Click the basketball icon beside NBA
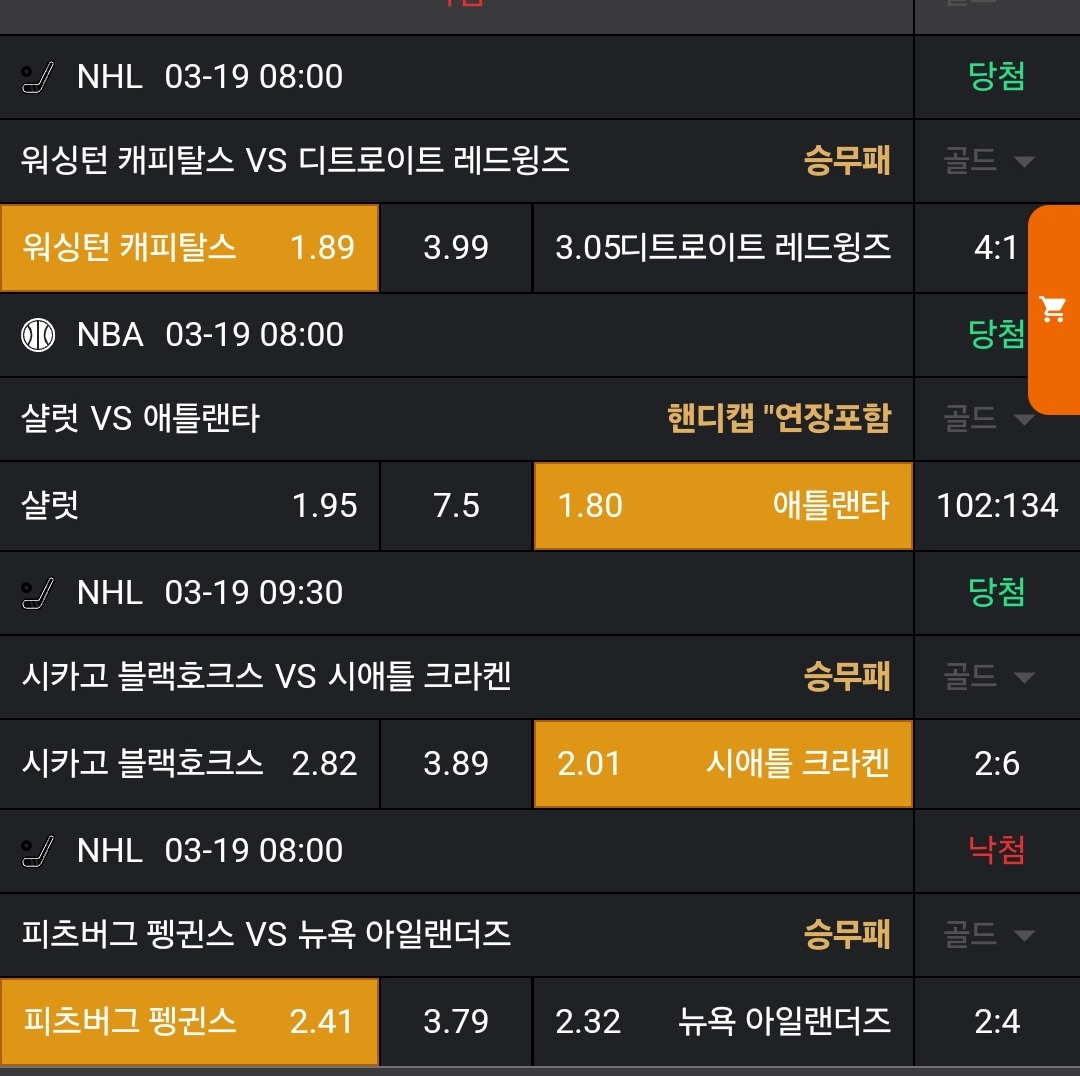The image size is (1080, 1076). pyautogui.click(x=38, y=335)
